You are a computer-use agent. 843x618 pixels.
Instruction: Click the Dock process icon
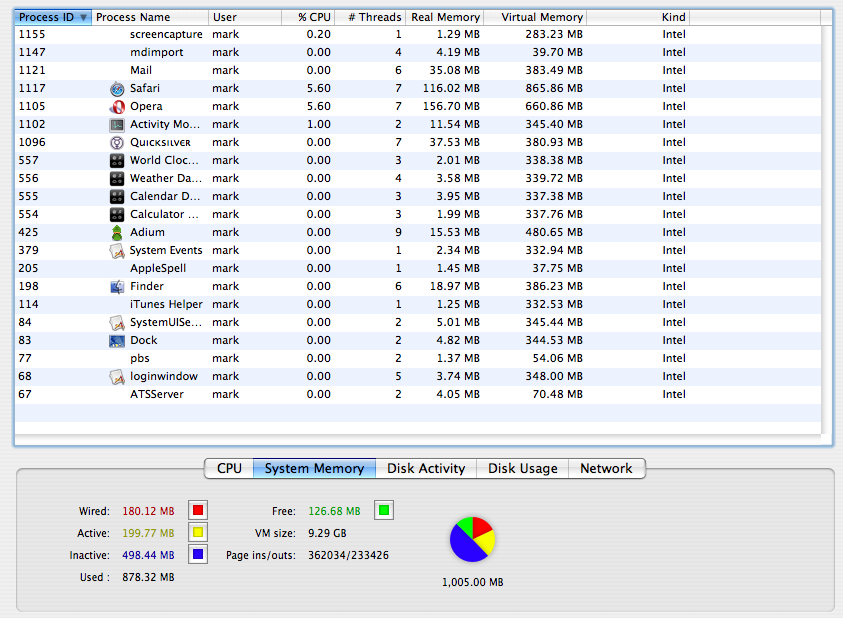[x=117, y=341]
